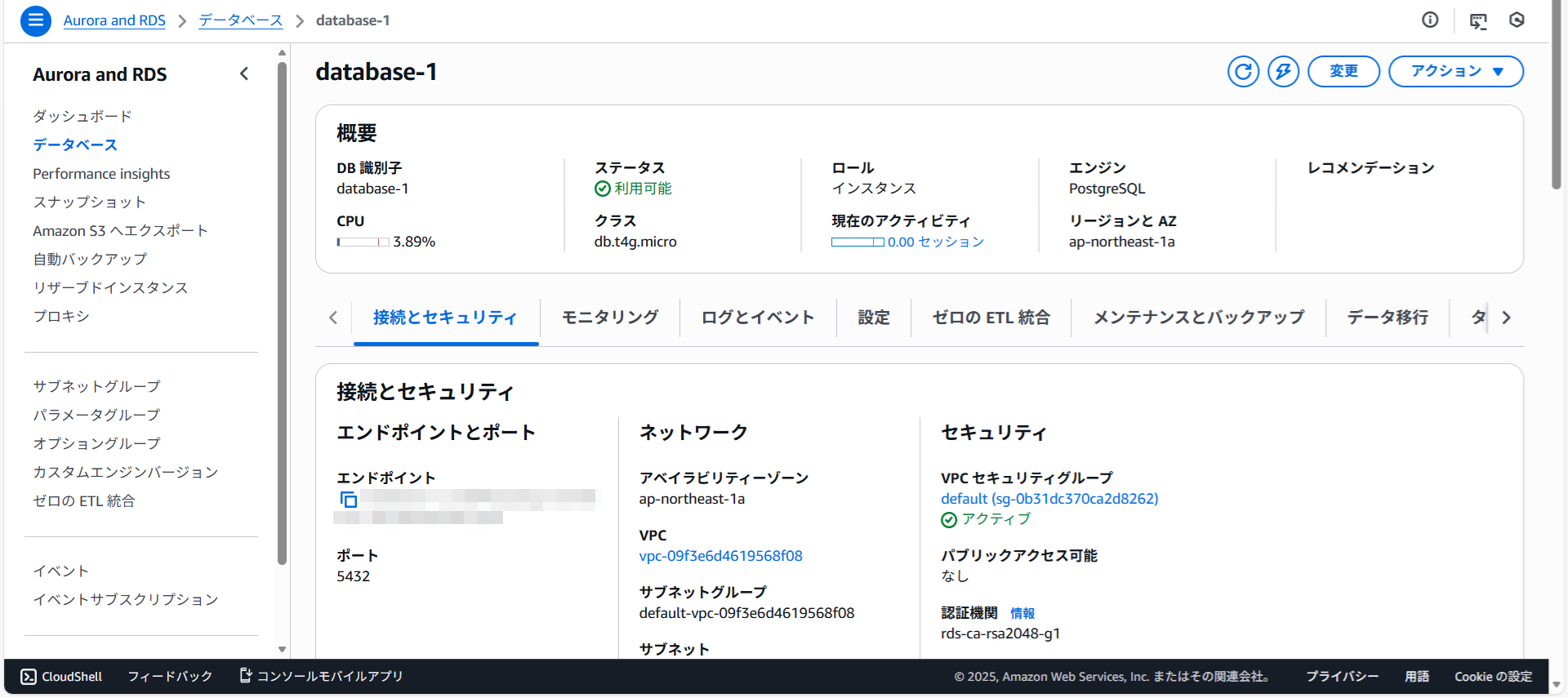The height and width of the screenshot is (698, 1568).
Task: Collapse the Aurora and RDS sidebar
Action: click(244, 74)
